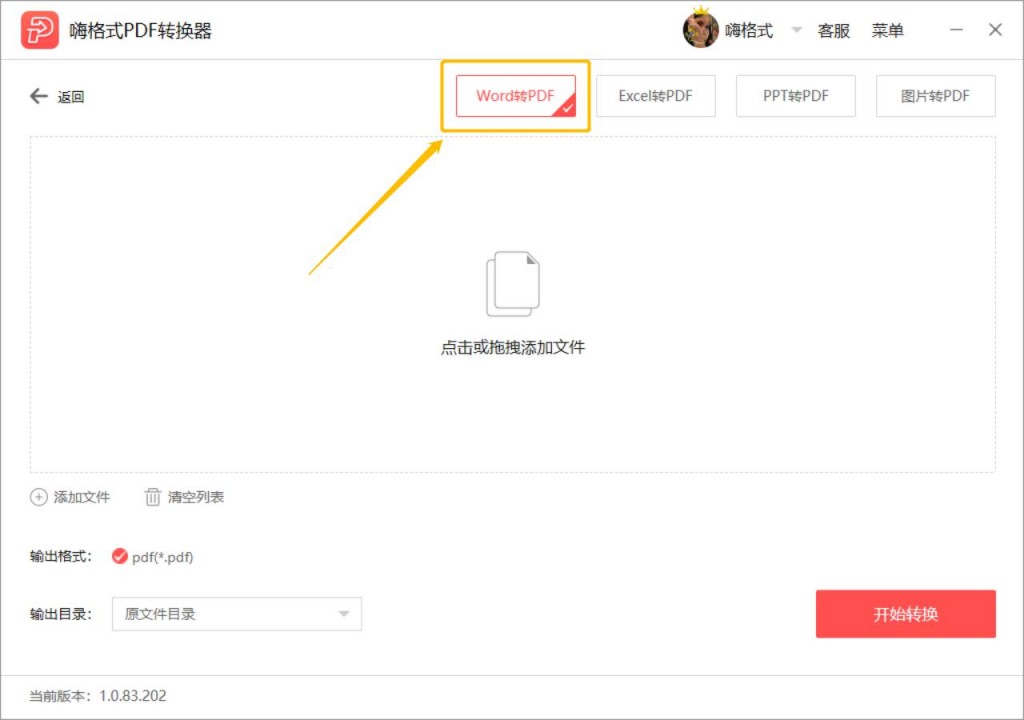Viewport: 1024px width, 720px height.
Task: Open the 输出目录 directory dropdown
Action: coord(236,613)
